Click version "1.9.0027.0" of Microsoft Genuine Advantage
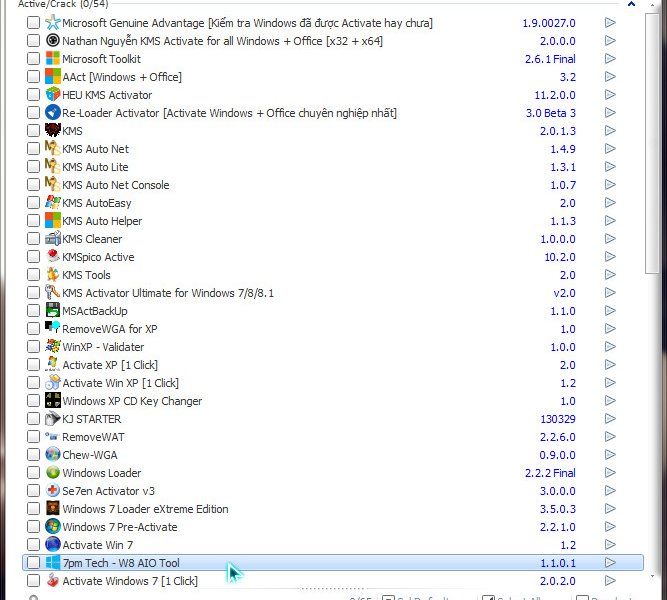This screenshot has width=667, height=600. tap(549, 23)
